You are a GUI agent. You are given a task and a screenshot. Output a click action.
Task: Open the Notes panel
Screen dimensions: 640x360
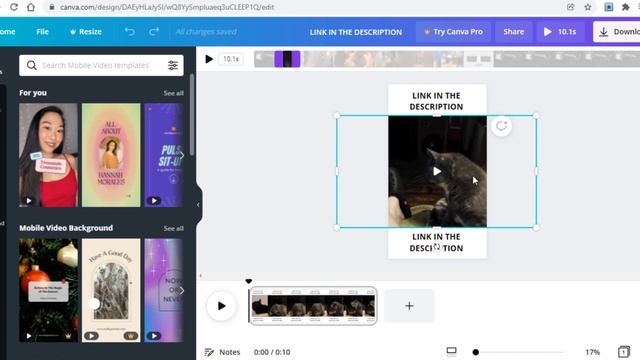pyautogui.click(x=222, y=352)
